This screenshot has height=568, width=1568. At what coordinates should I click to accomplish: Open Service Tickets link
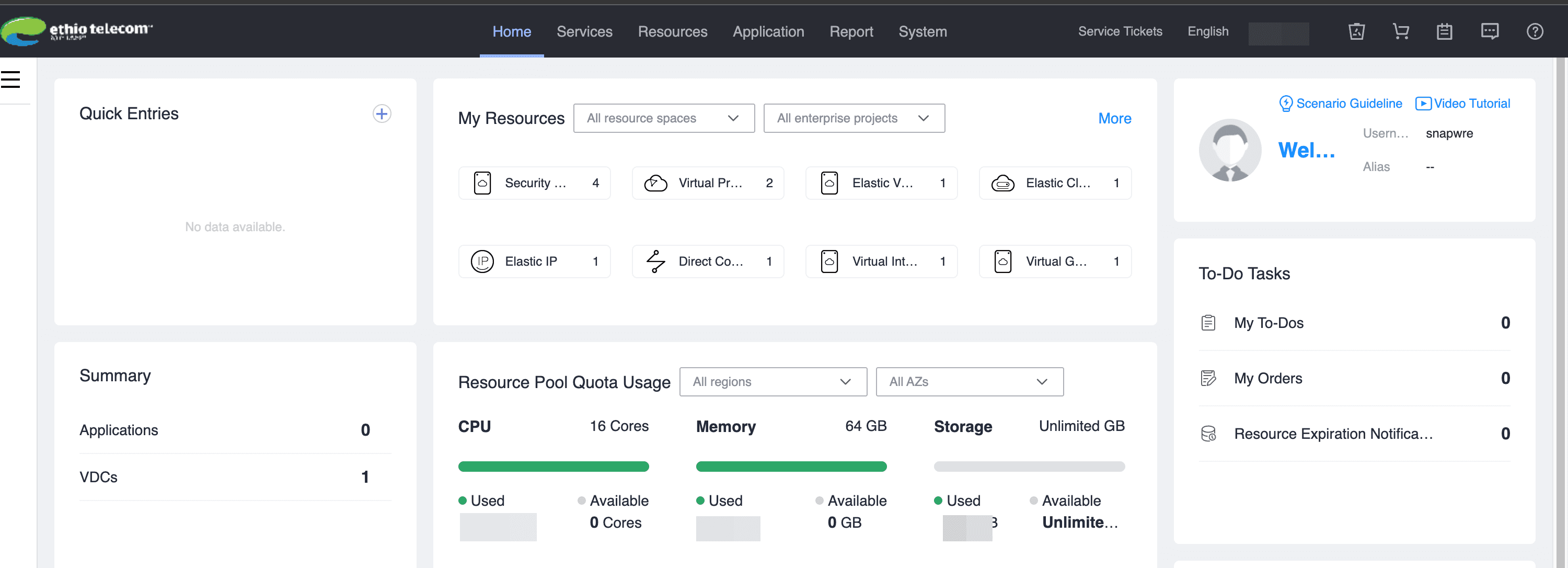click(1120, 32)
